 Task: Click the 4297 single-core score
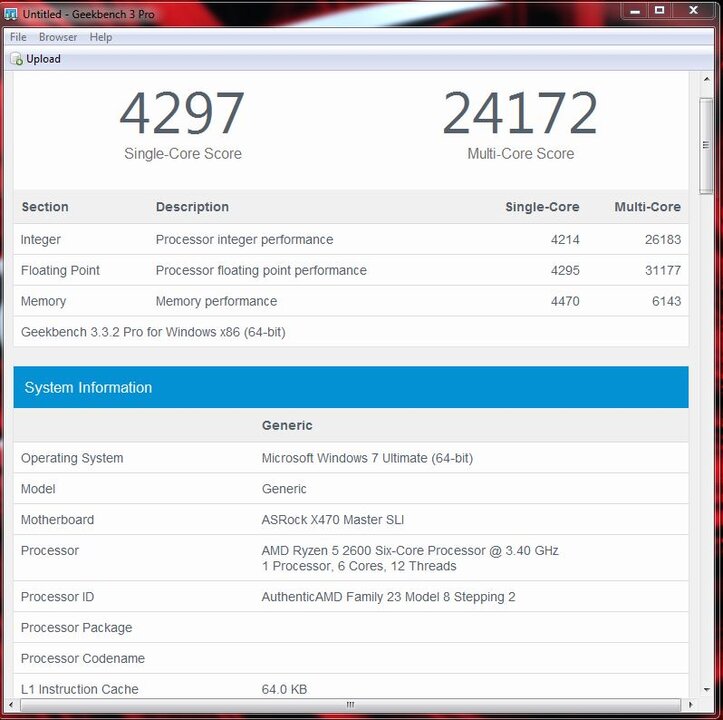[182, 113]
